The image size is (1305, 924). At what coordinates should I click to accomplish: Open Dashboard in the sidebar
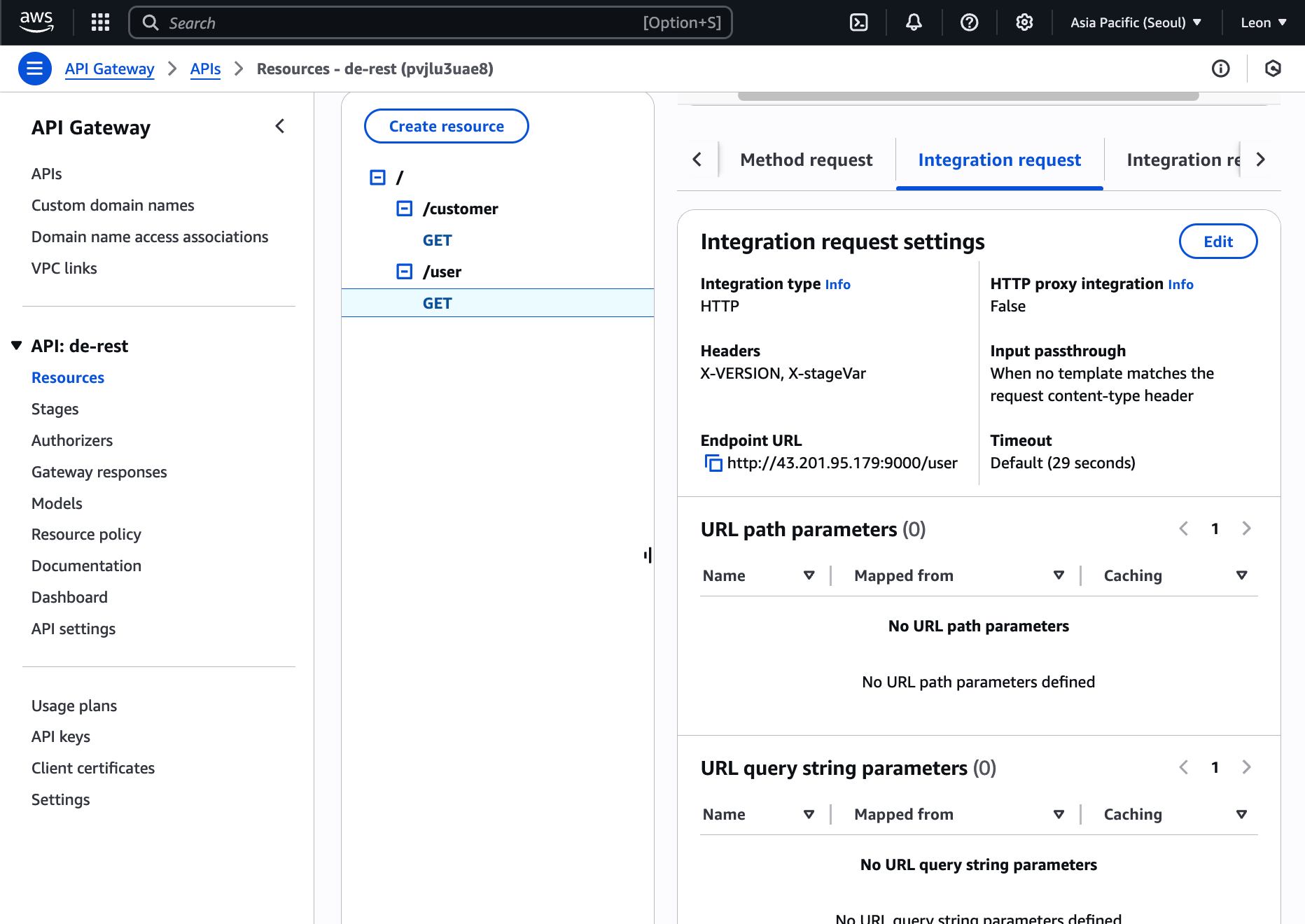[69, 597]
